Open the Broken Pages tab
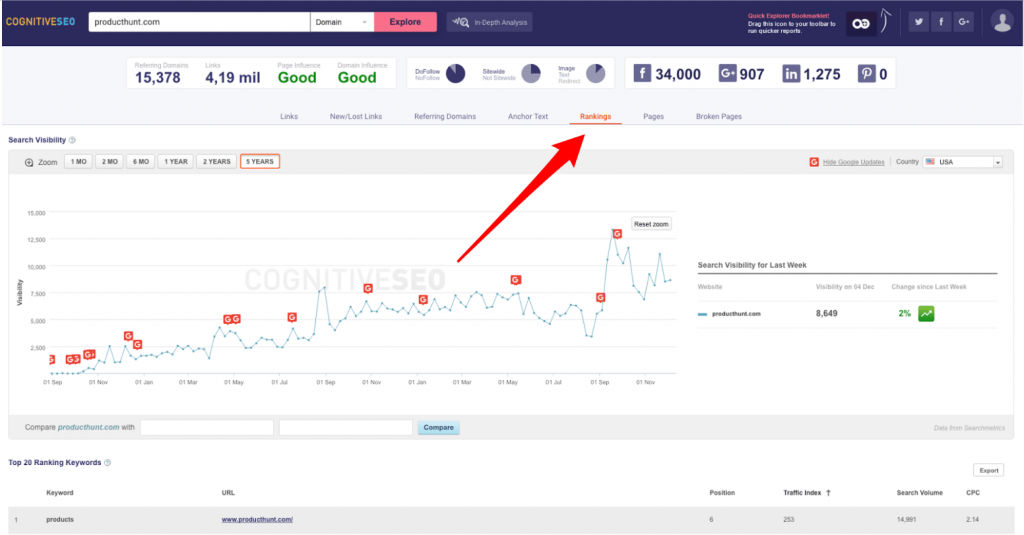1024x535 pixels. [x=718, y=117]
